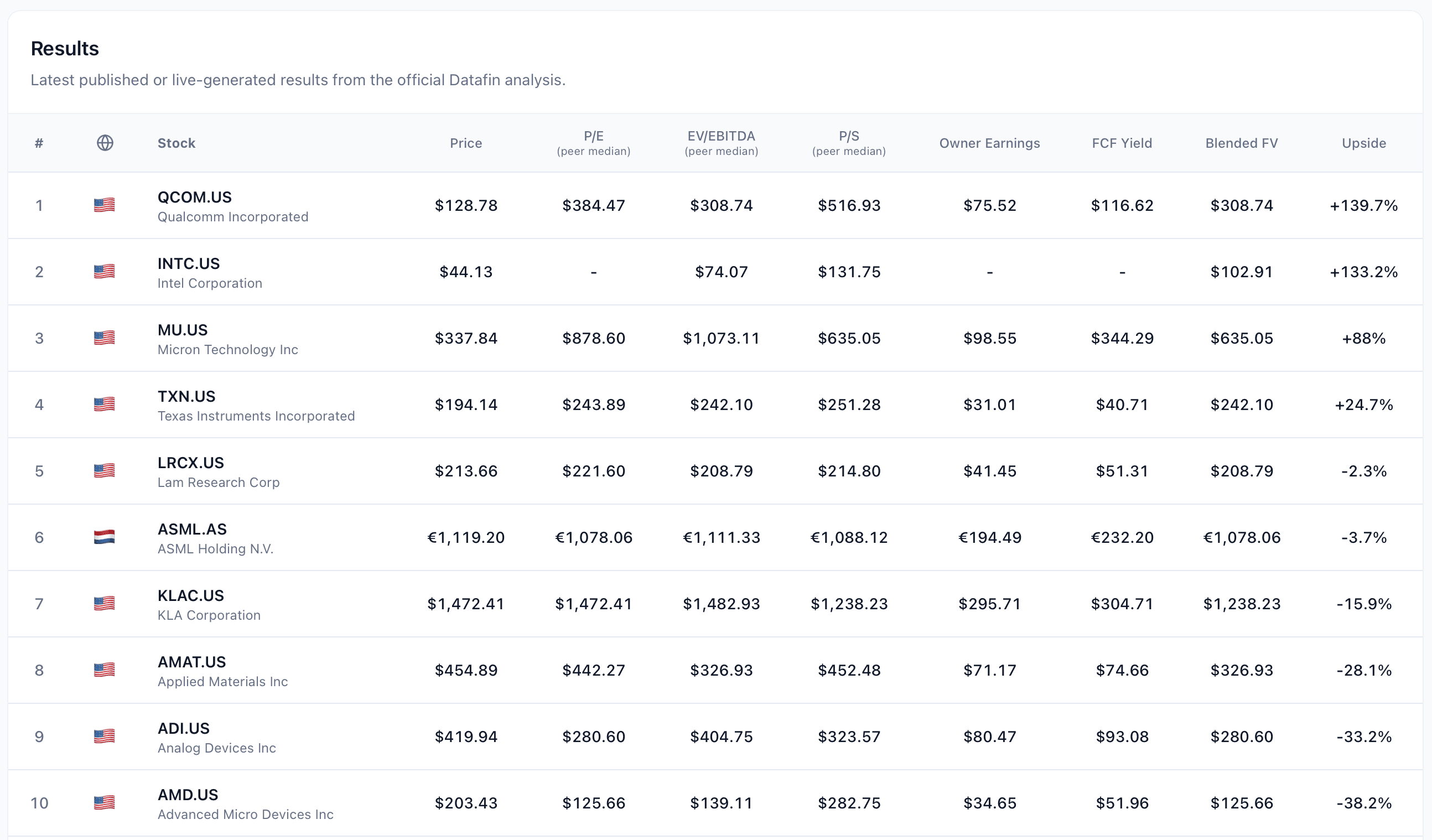Click the globe icon in the table header

(105, 143)
